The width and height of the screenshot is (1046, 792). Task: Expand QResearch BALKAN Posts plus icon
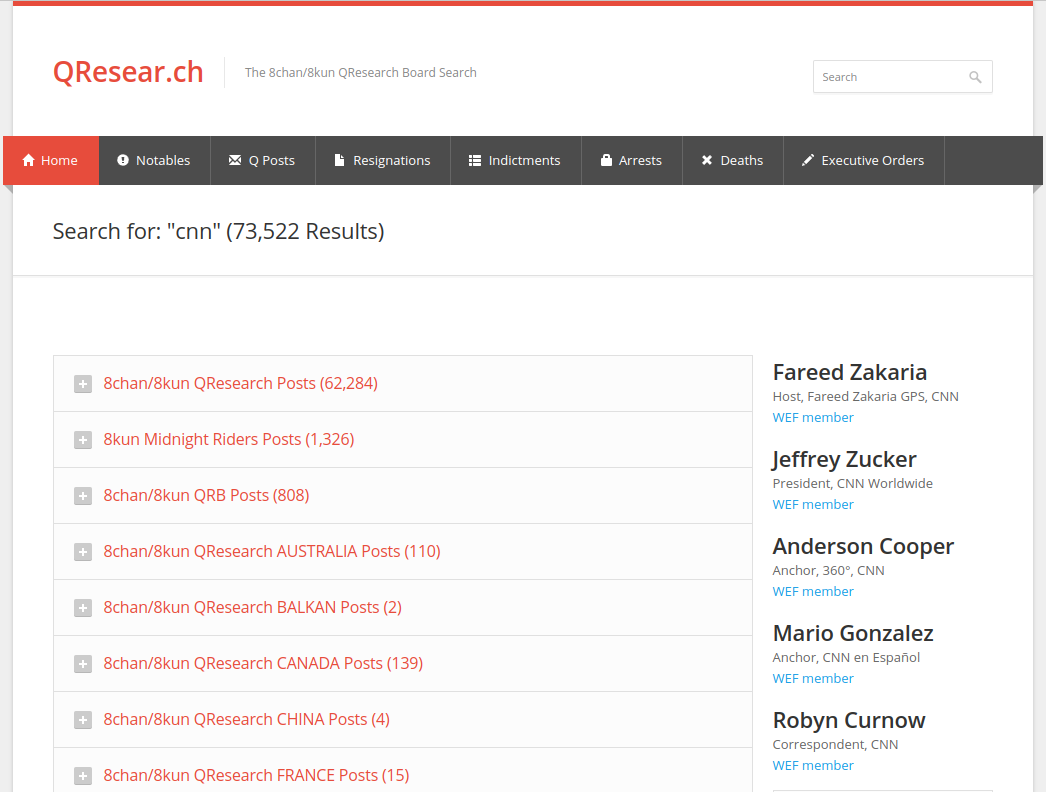pos(83,608)
